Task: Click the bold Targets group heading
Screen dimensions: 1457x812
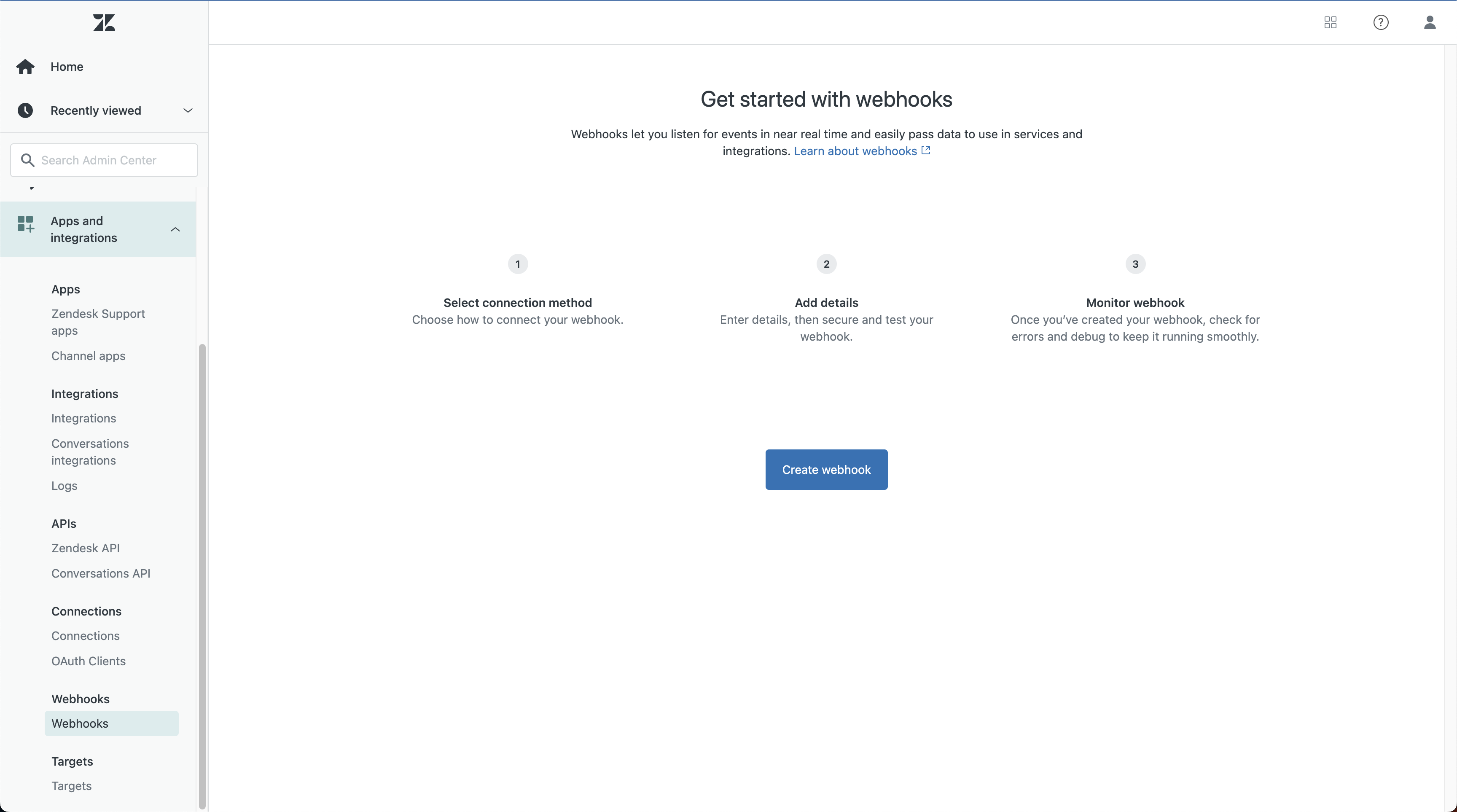Action: pyautogui.click(x=72, y=761)
